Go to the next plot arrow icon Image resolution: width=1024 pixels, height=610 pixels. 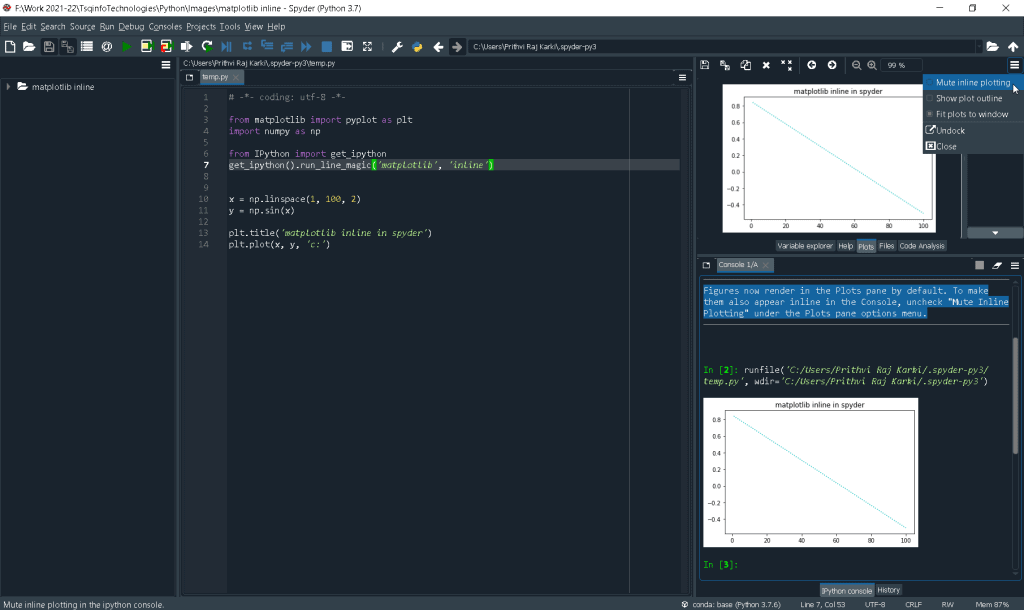[x=832, y=65]
